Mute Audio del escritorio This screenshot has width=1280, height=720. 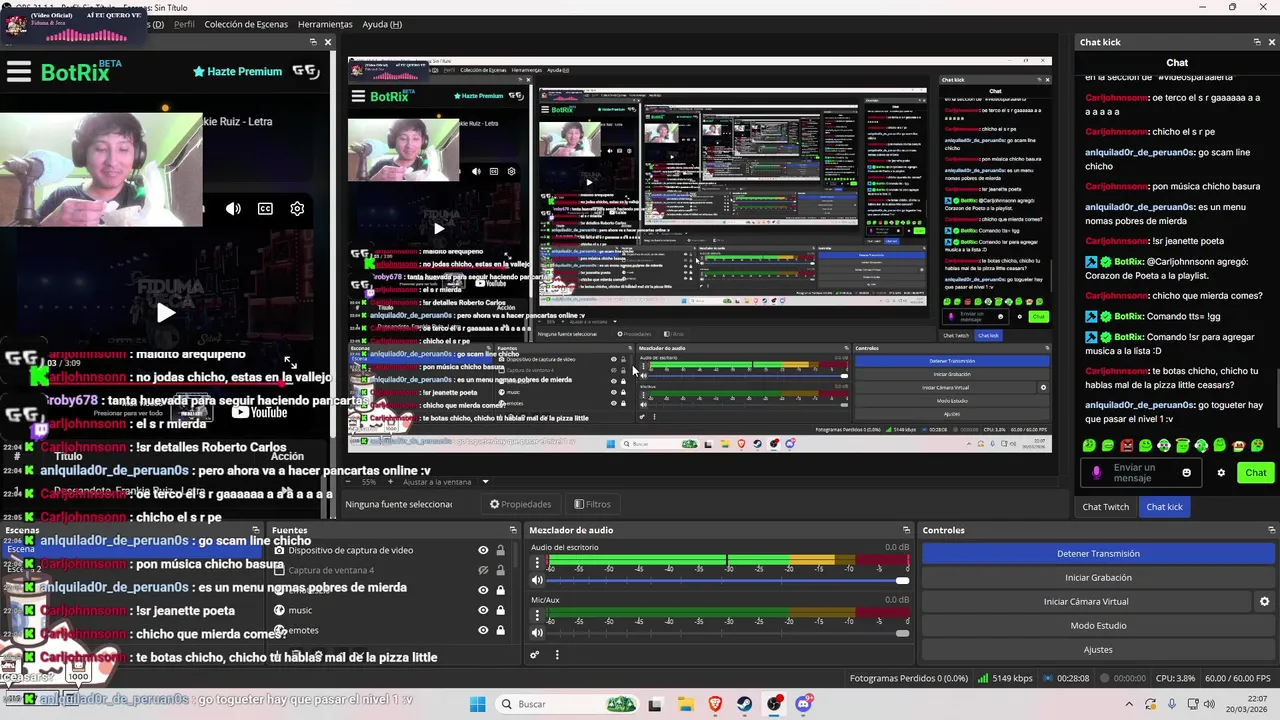[x=537, y=580]
